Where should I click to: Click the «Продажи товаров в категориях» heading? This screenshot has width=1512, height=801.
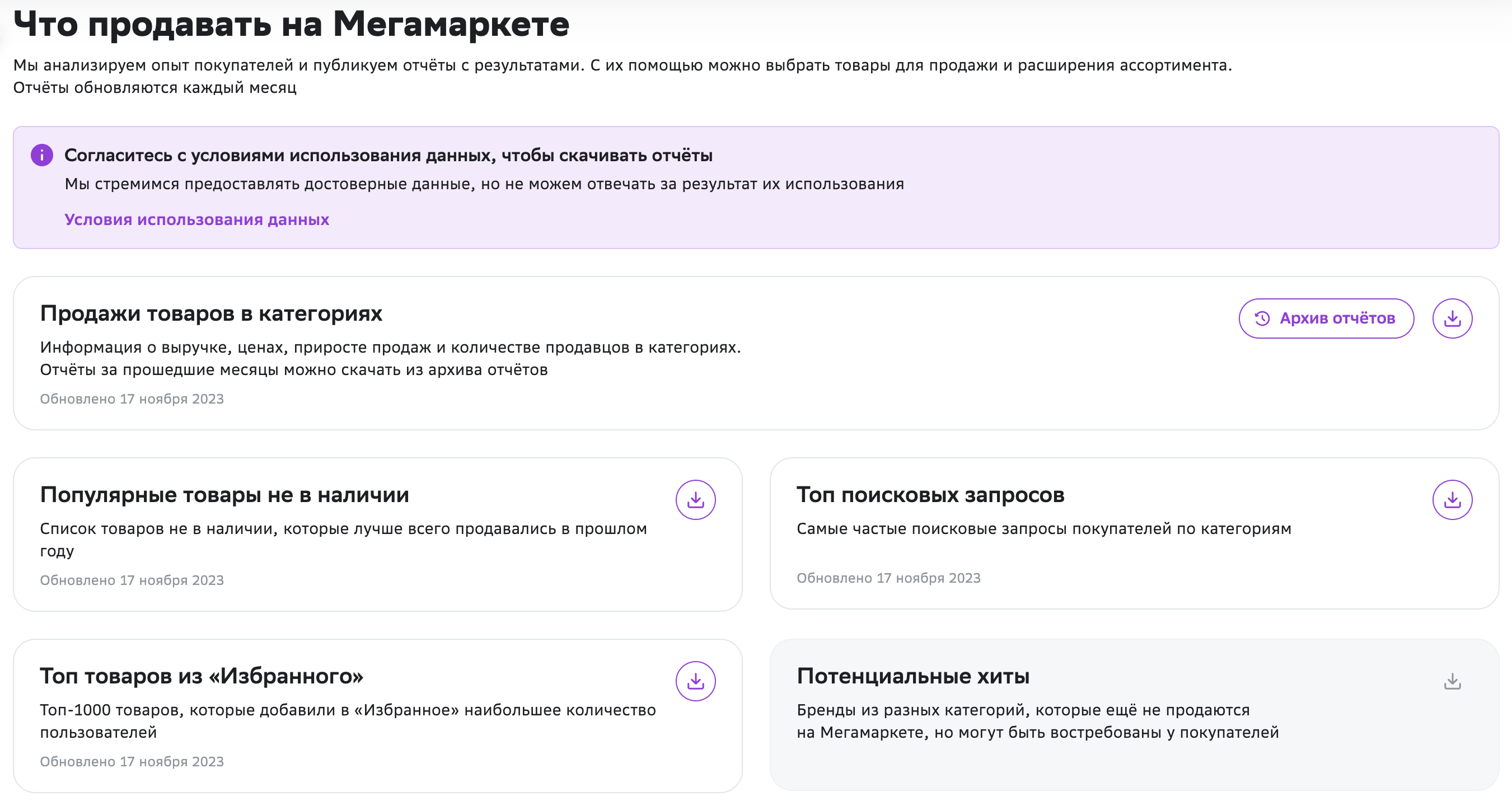pos(210,313)
